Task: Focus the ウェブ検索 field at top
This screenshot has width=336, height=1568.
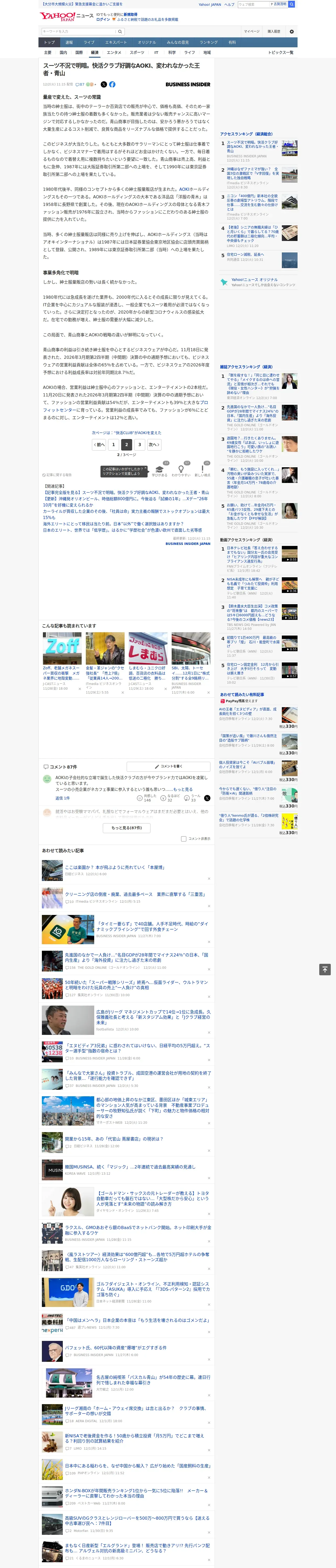Action: click(254, 4)
